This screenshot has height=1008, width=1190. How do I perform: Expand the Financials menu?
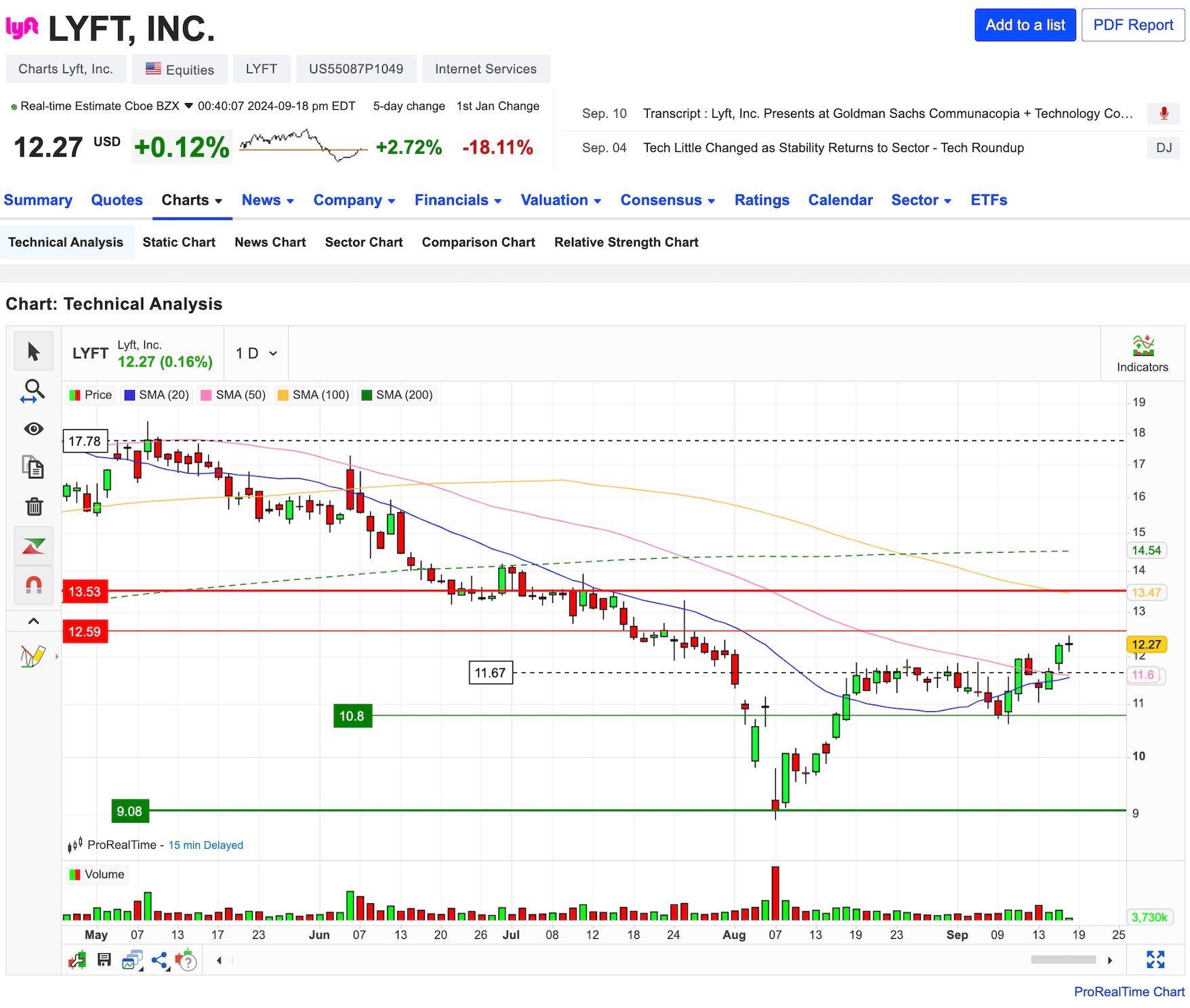[458, 200]
